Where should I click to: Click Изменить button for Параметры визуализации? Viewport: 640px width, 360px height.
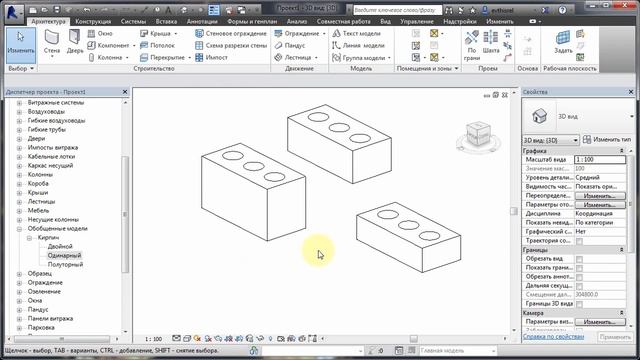[600, 322]
